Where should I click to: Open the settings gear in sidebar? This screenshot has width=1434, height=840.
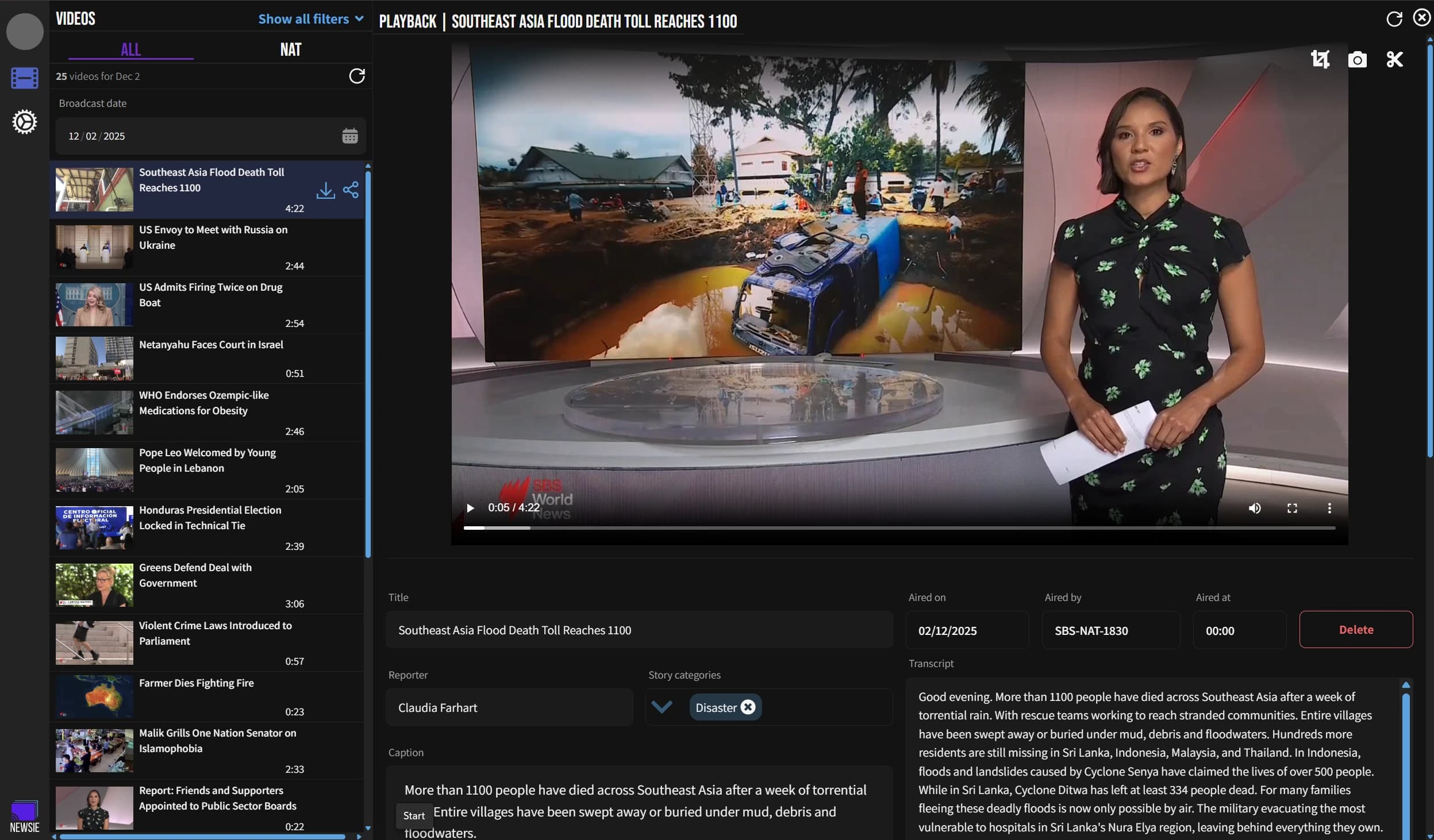pos(25,122)
